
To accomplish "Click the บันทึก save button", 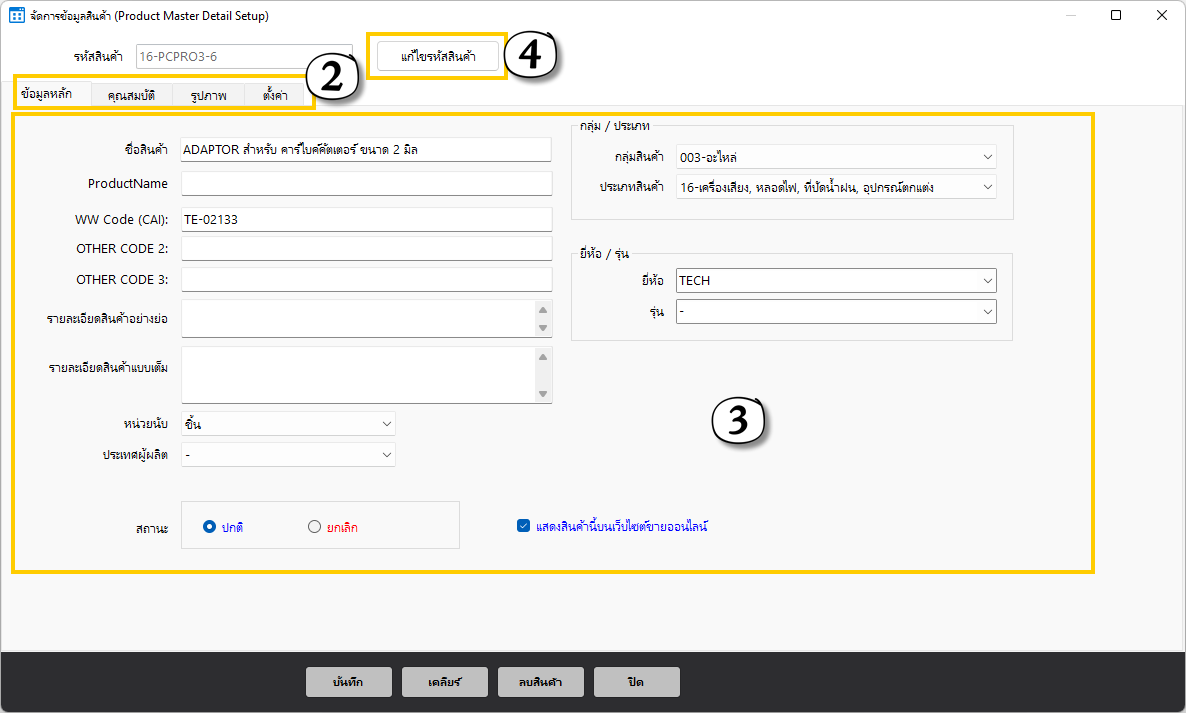I will [x=348, y=682].
